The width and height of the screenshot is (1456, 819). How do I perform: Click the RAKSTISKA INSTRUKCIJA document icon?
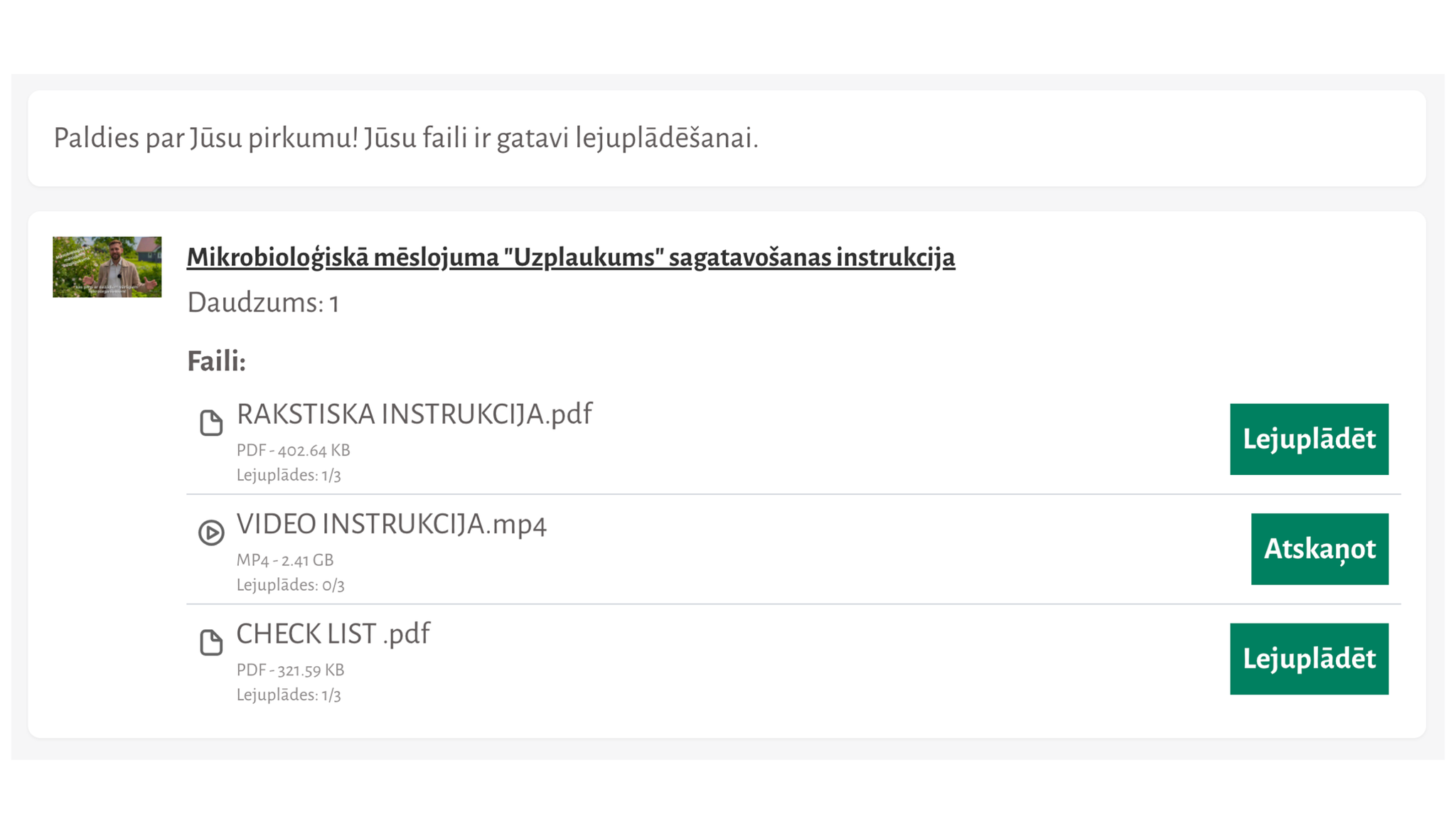coord(211,422)
